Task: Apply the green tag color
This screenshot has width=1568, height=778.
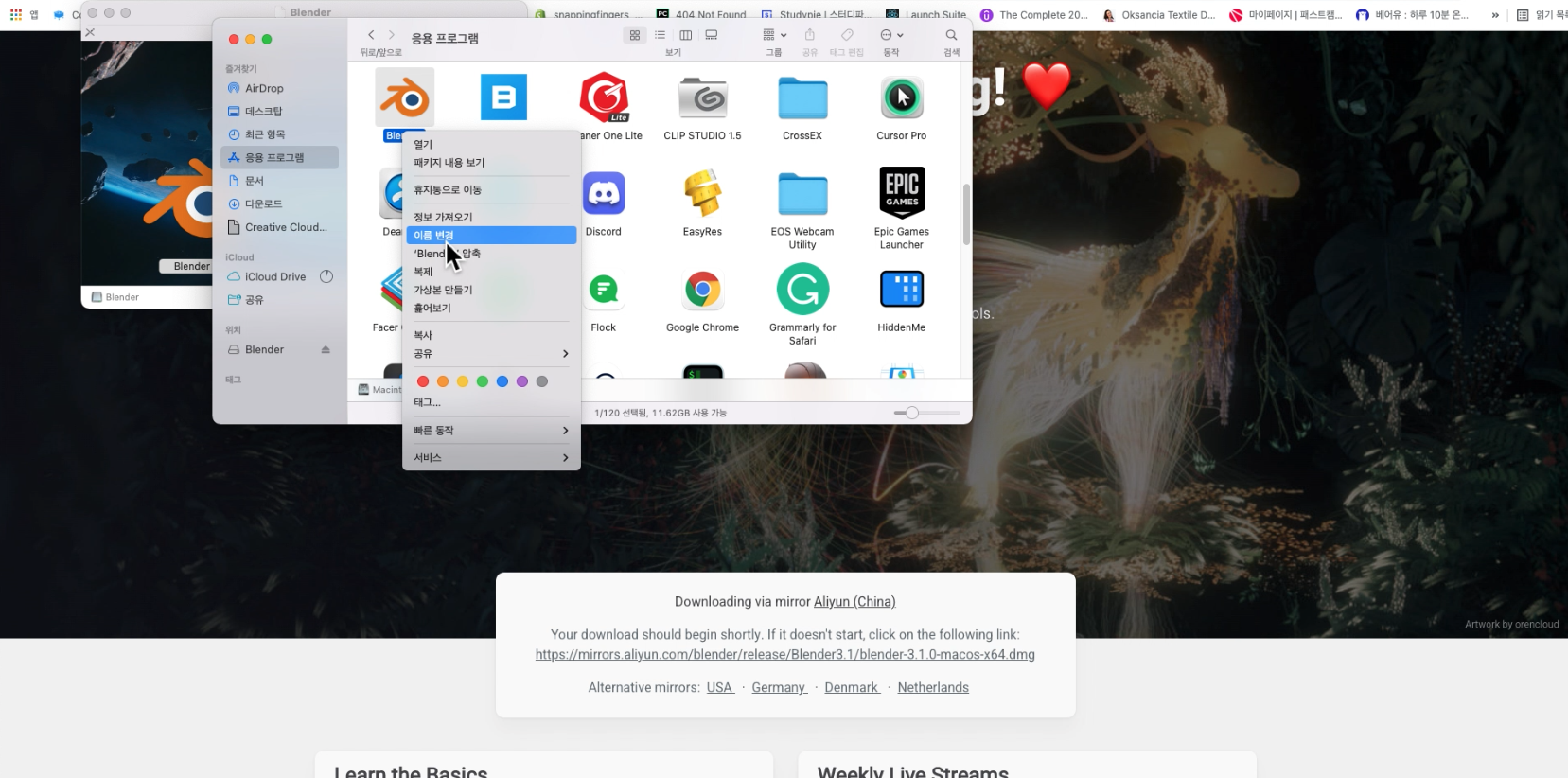Action: (x=483, y=381)
